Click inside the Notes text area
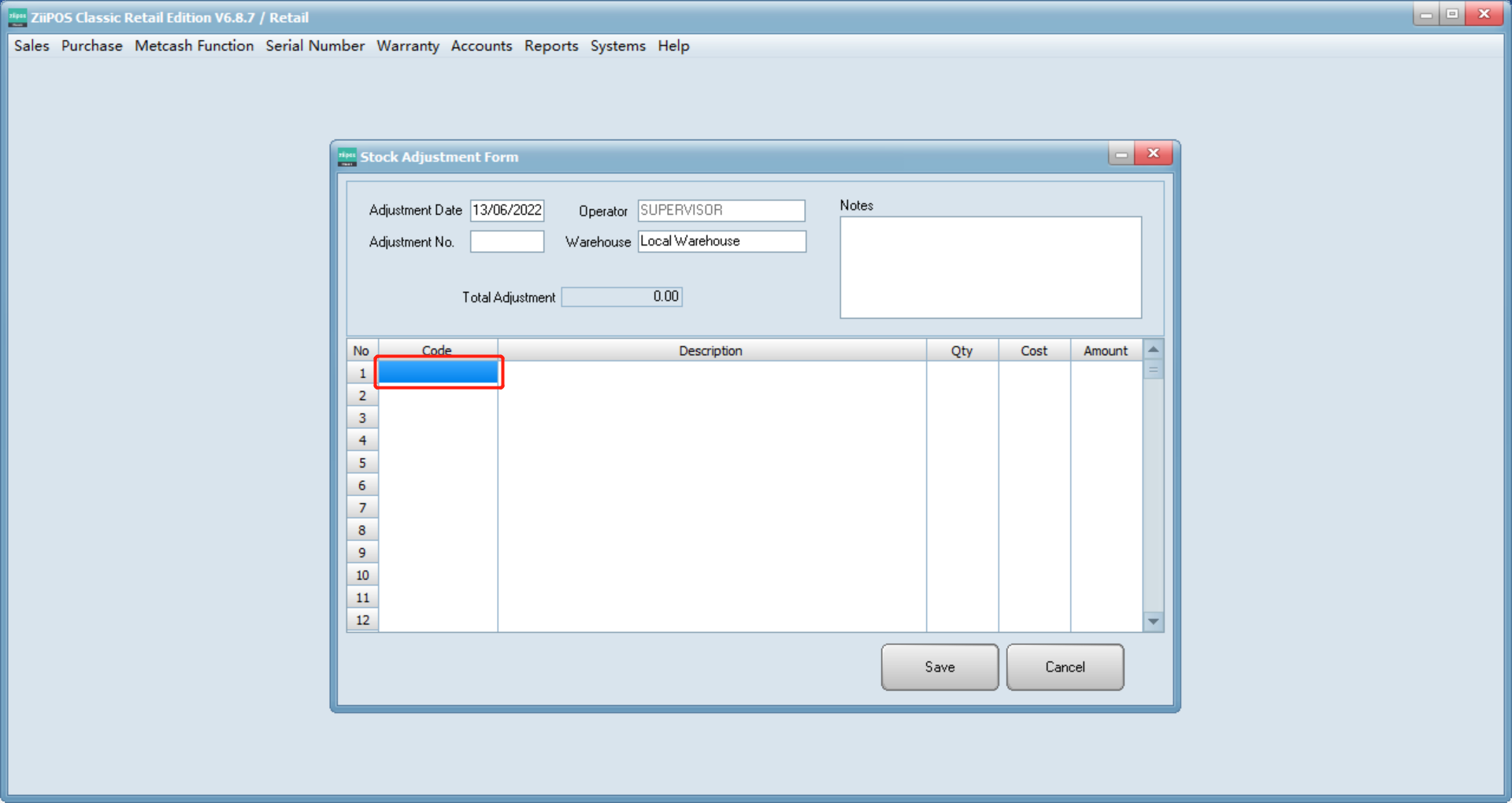 tap(990, 267)
